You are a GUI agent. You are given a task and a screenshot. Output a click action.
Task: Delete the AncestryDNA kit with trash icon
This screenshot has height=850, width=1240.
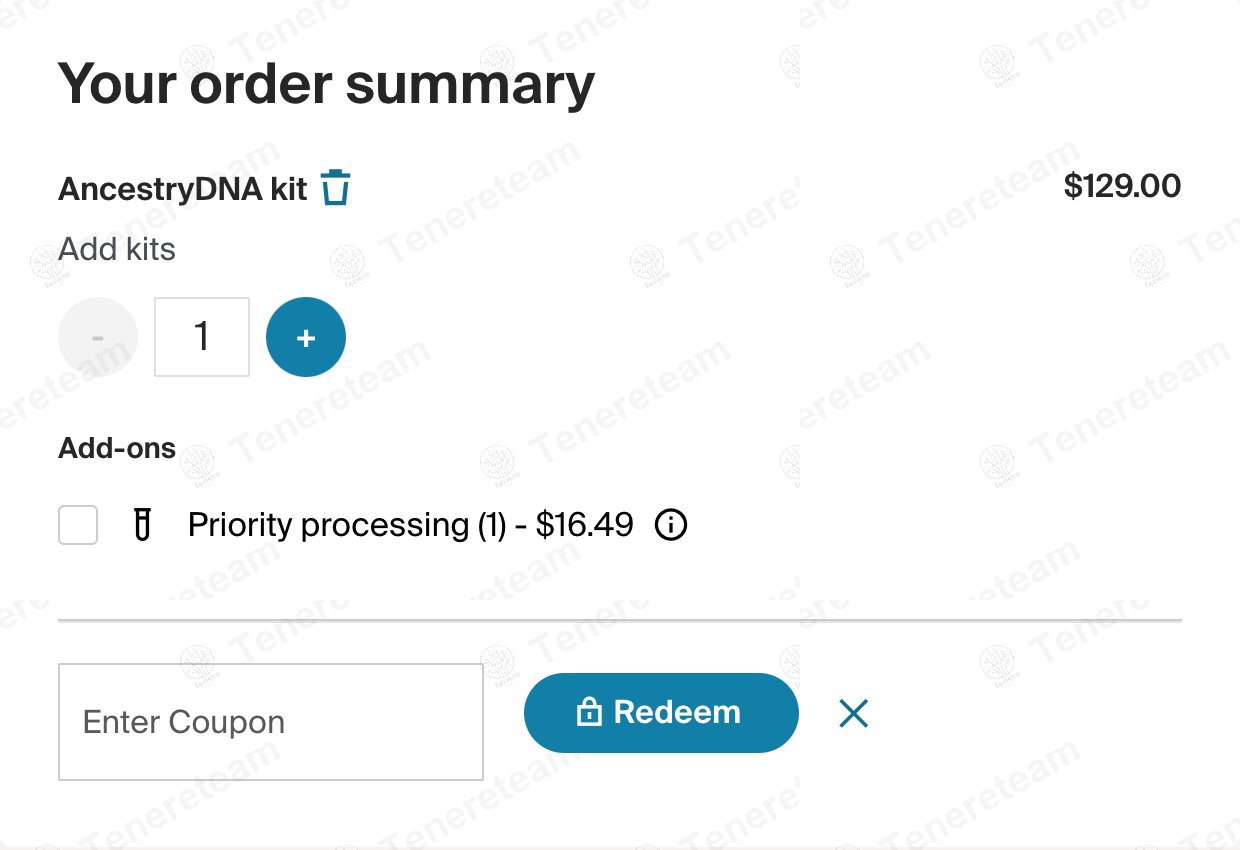coord(336,188)
